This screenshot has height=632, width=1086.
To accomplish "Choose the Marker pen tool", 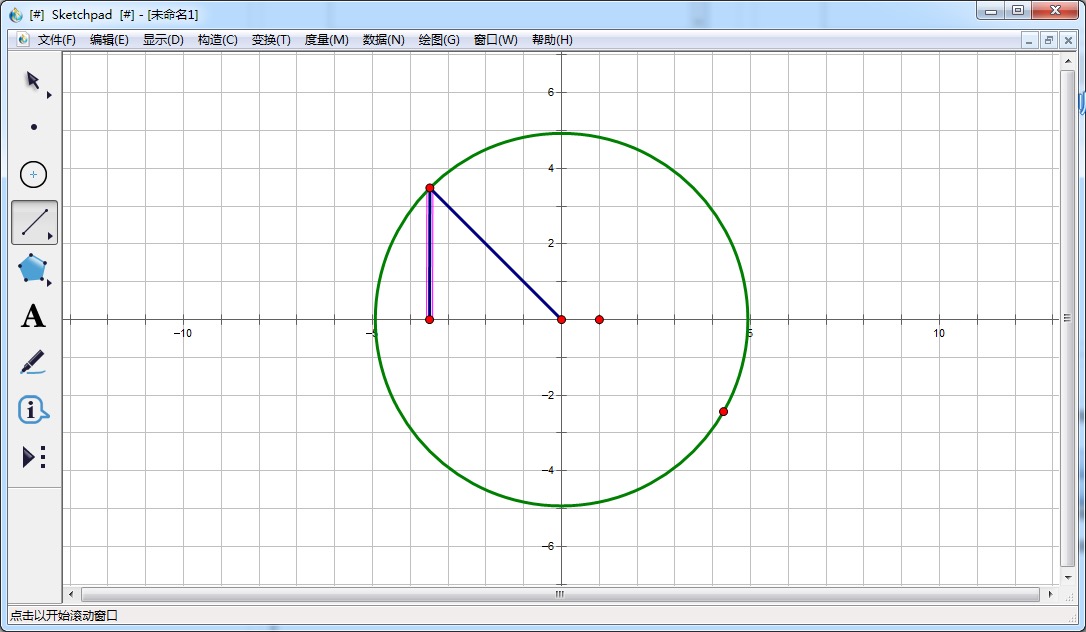I will [x=33, y=363].
